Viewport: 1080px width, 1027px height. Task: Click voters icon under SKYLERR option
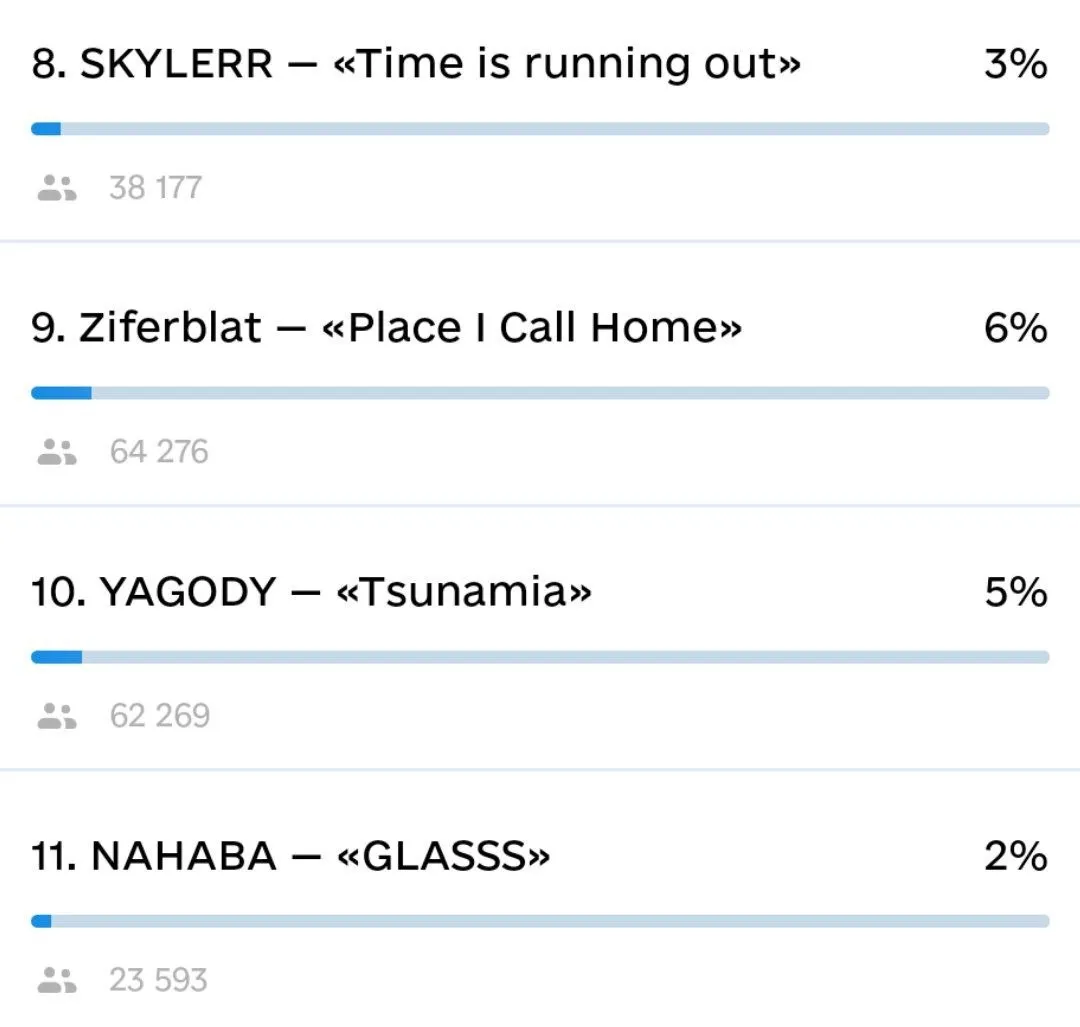tap(57, 188)
